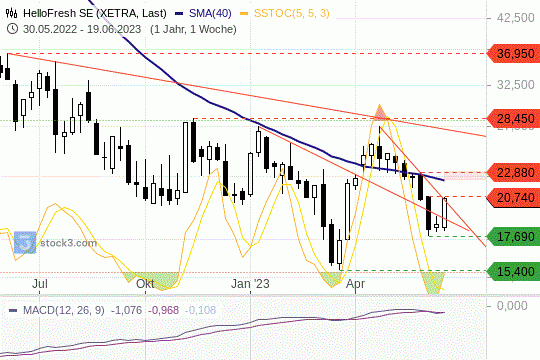Click the SMA(40) legend label
The height and width of the screenshot is (360, 540).
point(210,13)
